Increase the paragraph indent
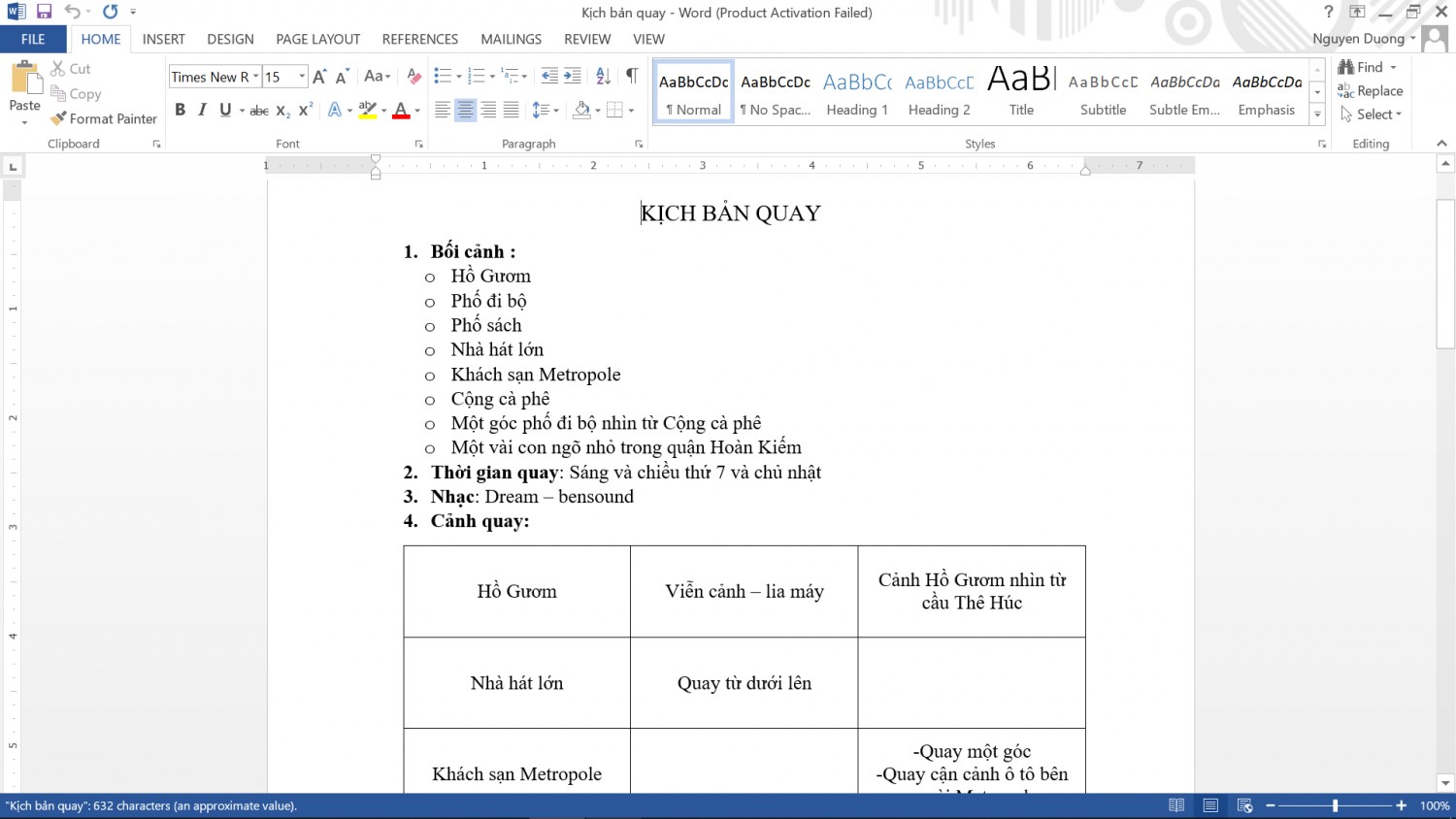 point(573,77)
